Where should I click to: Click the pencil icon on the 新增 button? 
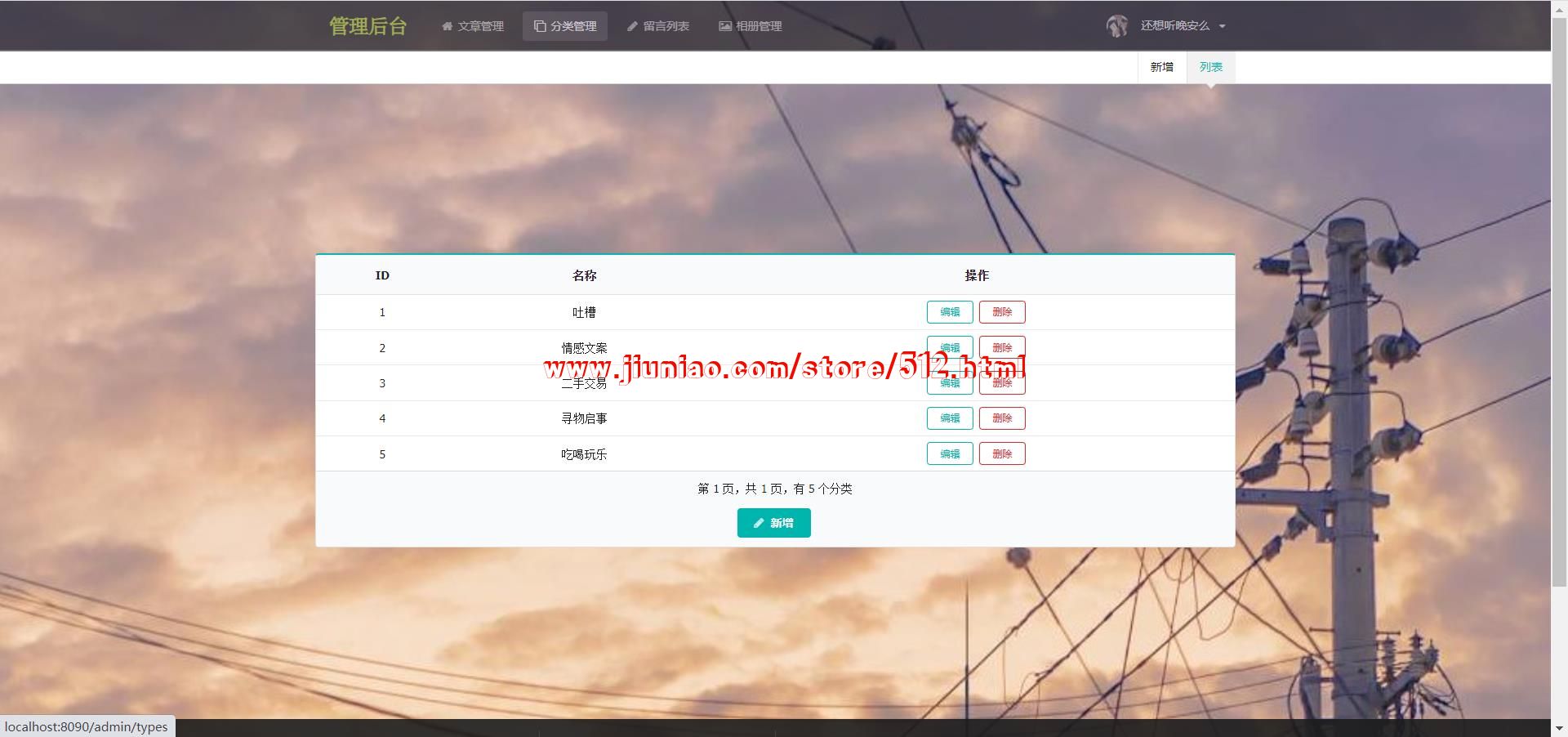759,523
